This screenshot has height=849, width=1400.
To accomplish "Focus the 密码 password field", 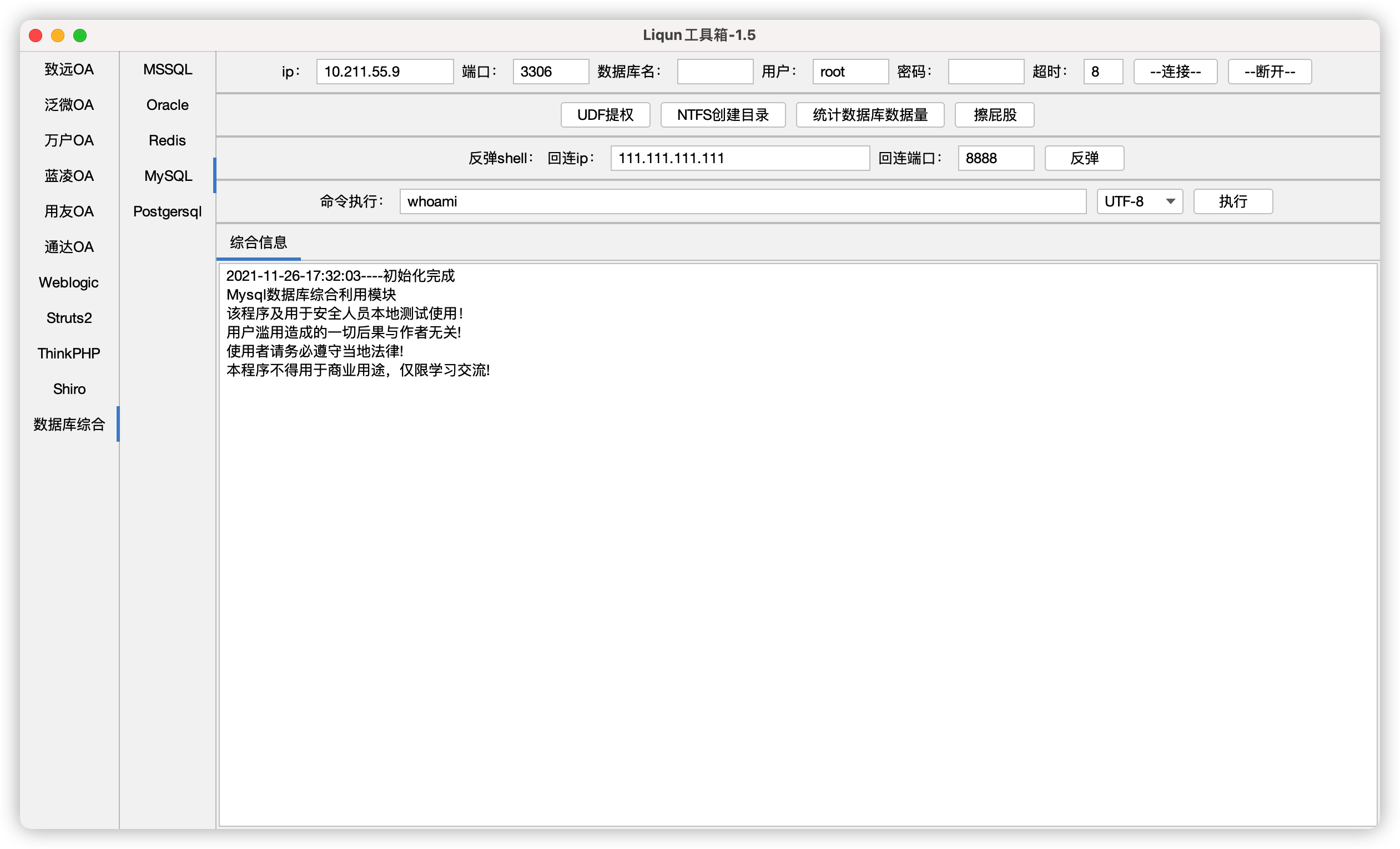I will tap(985, 72).
